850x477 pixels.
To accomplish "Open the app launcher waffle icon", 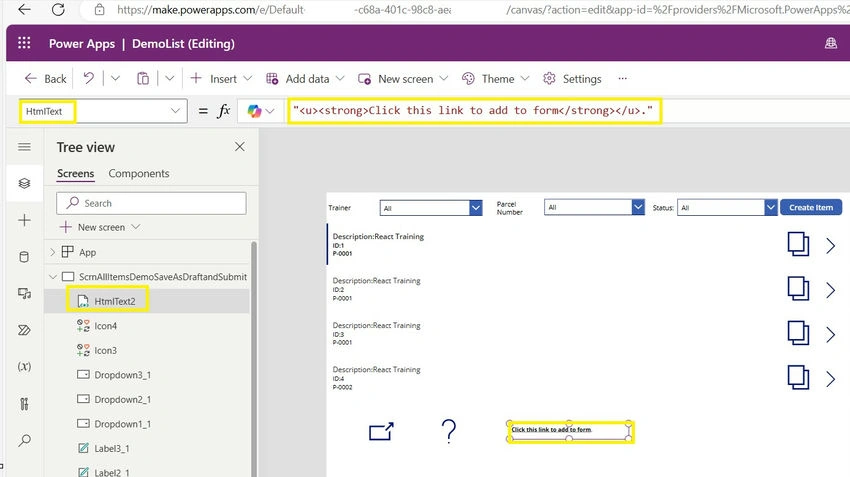I will click(x=24, y=43).
